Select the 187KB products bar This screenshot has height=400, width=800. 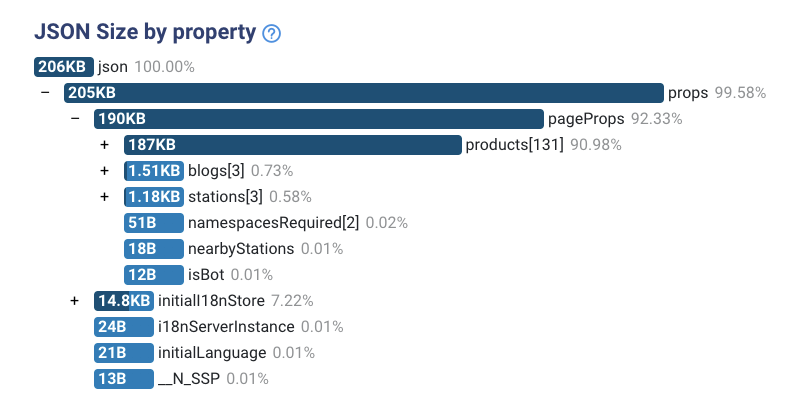click(x=293, y=145)
